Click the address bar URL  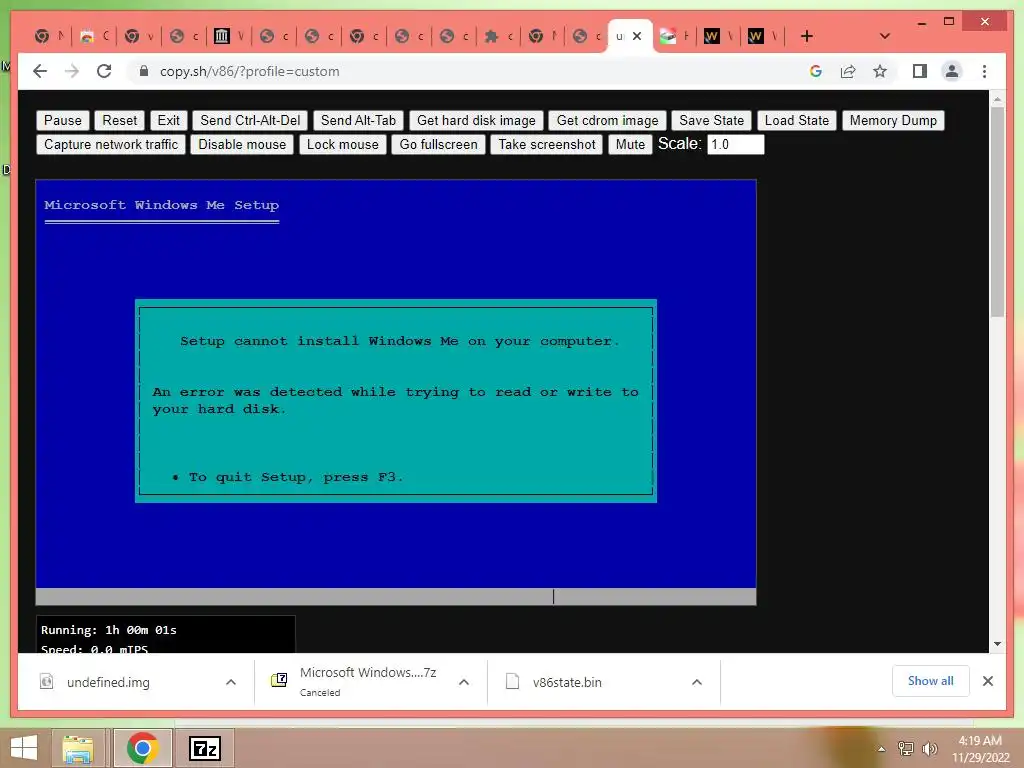249,71
